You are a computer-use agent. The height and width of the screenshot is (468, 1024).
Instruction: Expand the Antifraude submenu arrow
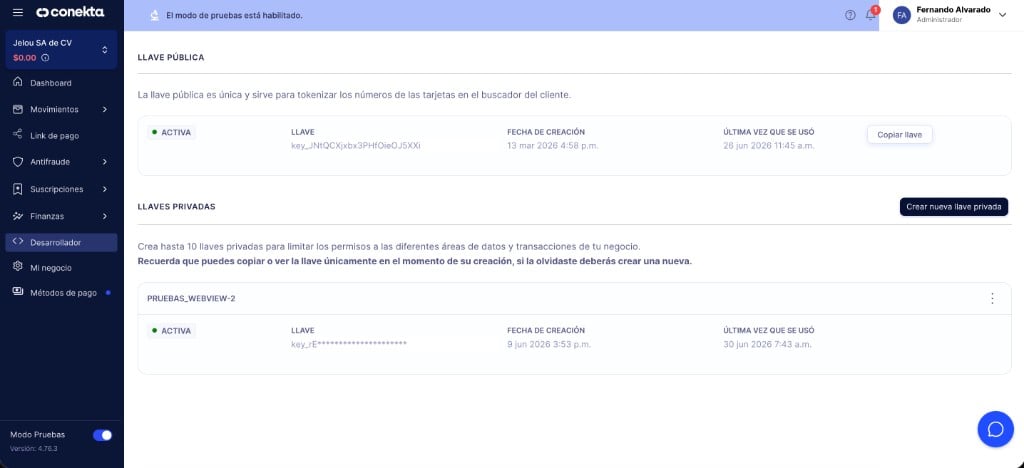click(x=104, y=162)
